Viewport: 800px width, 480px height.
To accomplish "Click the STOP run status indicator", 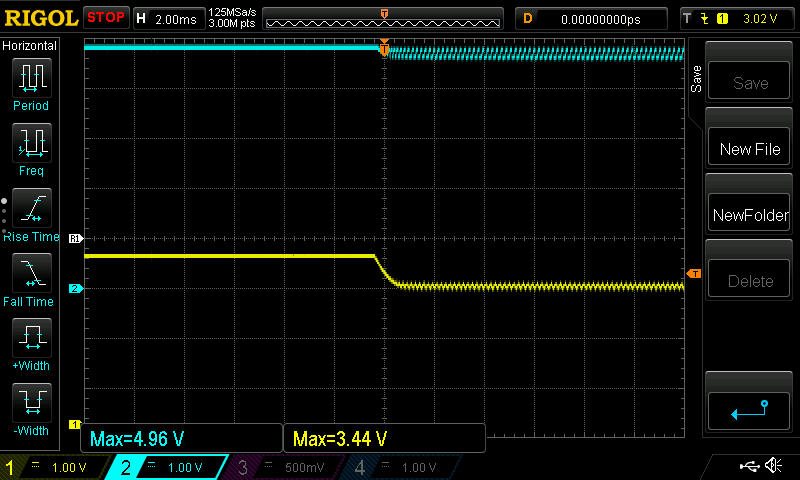I will coord(106,17).
